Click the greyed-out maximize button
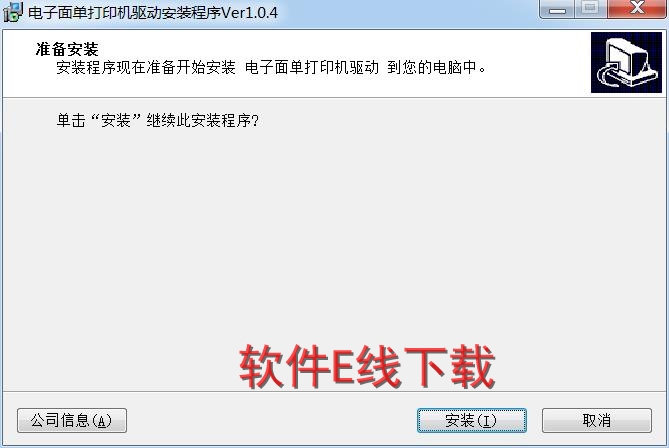Screen dimensions: 669x448 590,9
